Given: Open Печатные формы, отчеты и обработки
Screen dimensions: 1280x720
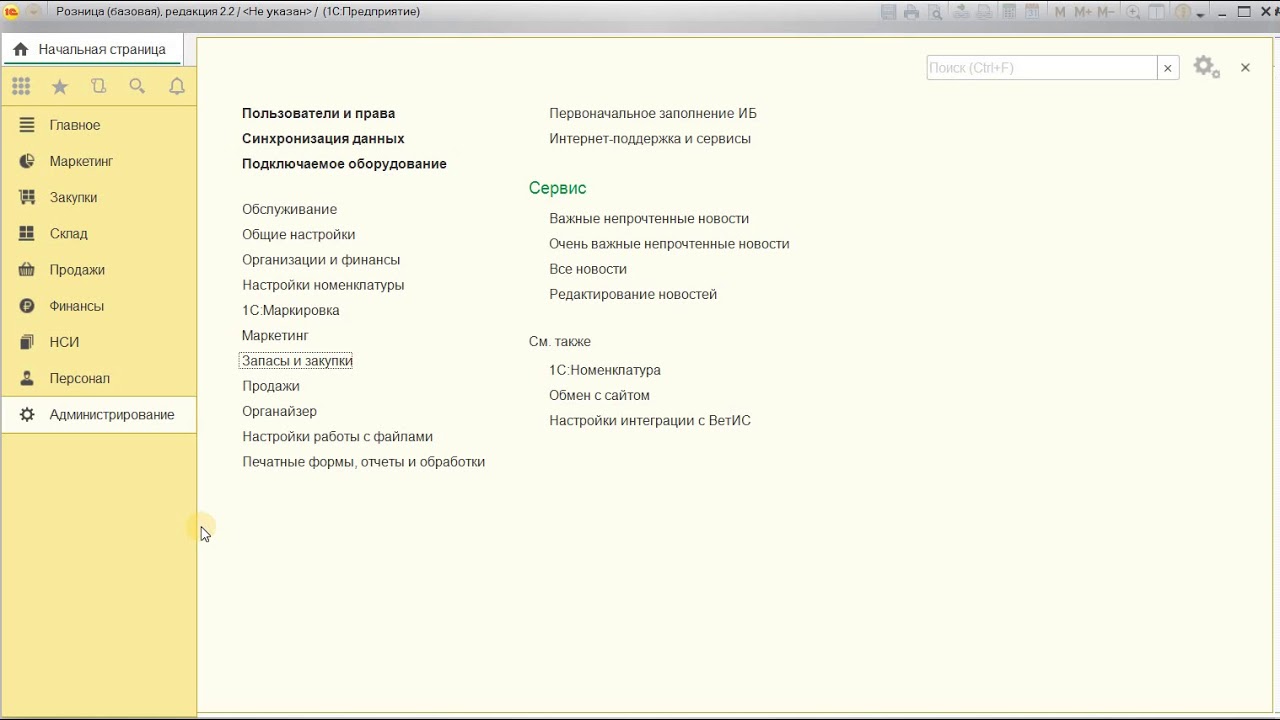Looking at the screenshot, I should [x=363, y=461].
